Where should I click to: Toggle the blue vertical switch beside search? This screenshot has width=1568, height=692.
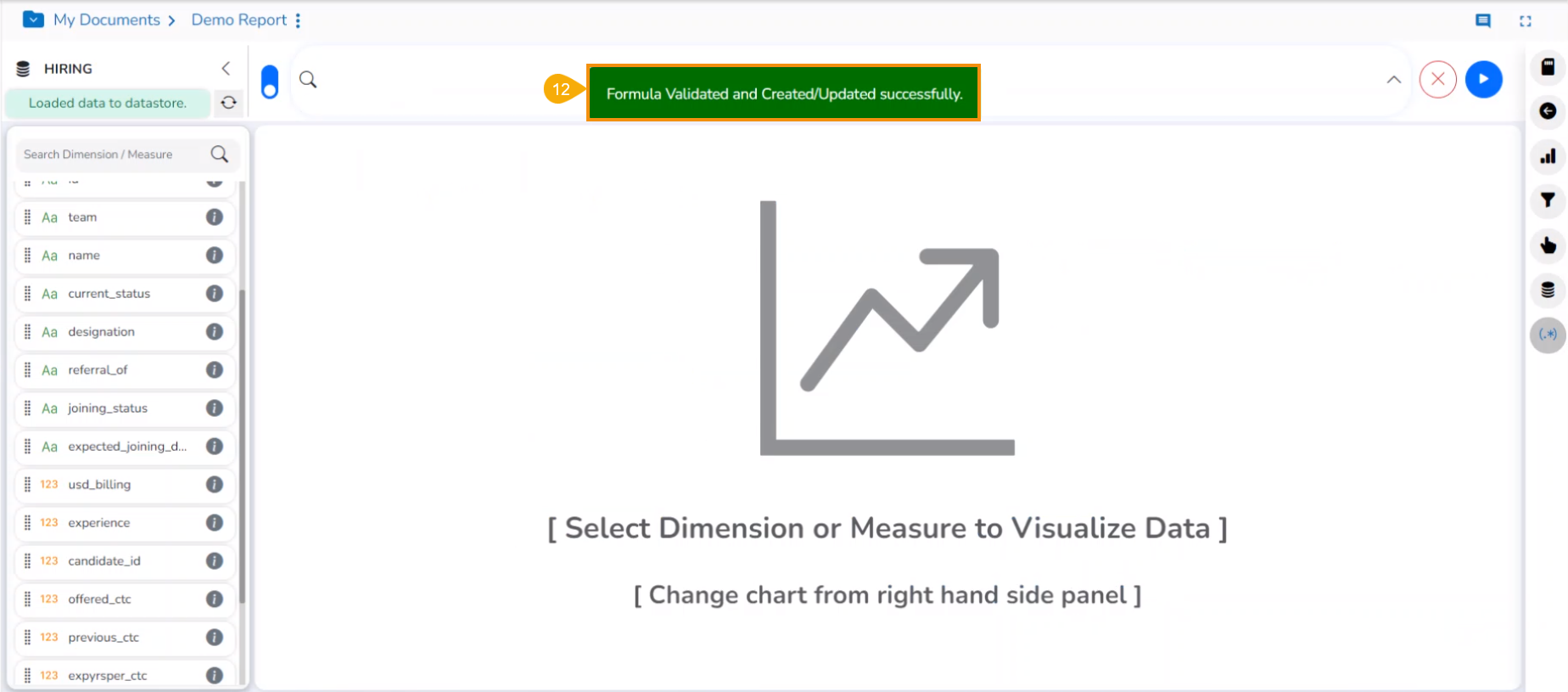tap(270, 82)
